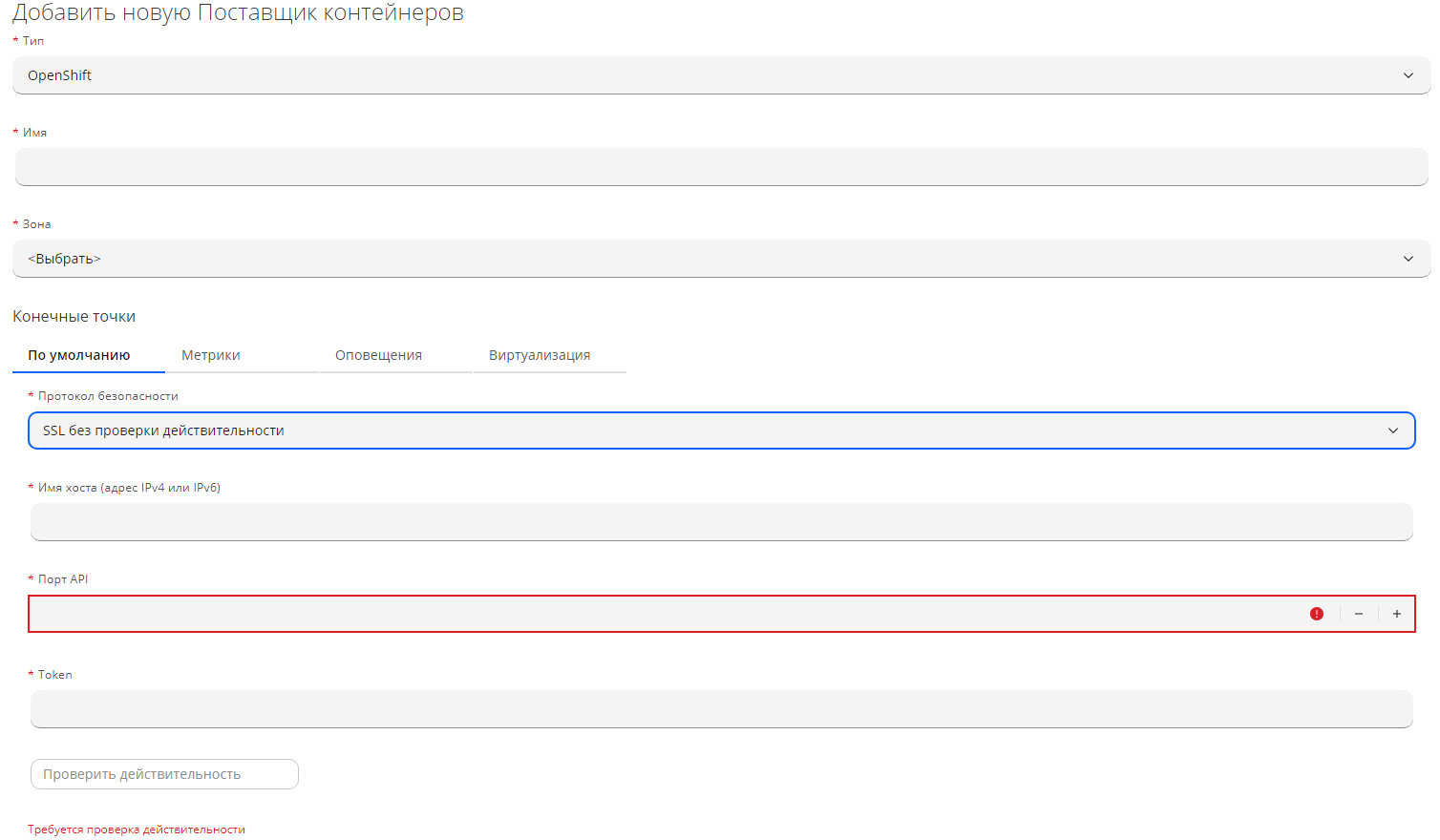Switch to the Метрики tab

(x=211, y=355)
